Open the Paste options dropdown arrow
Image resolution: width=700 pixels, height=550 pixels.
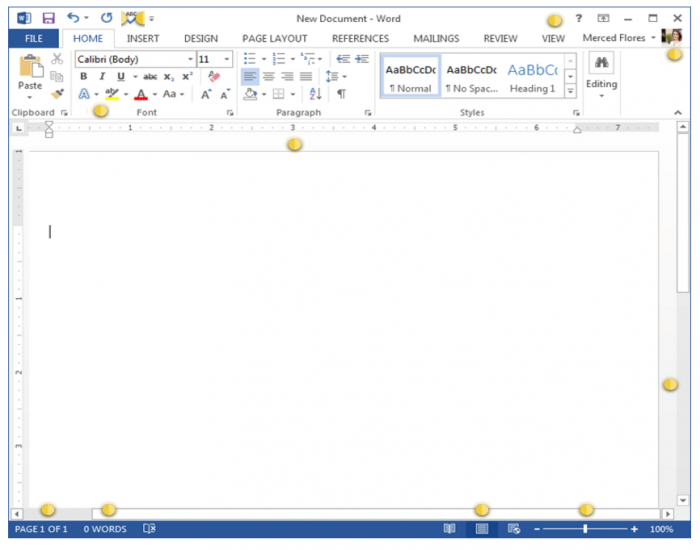click(30, 97)
